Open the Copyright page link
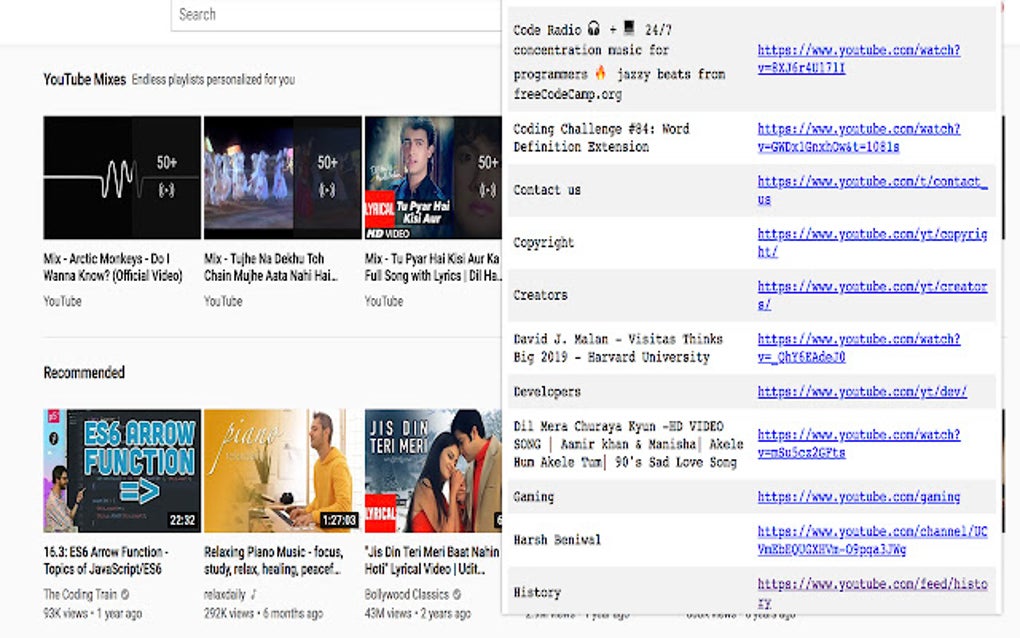This screenshot has height=638, width=1020. (x=871, y=243)
